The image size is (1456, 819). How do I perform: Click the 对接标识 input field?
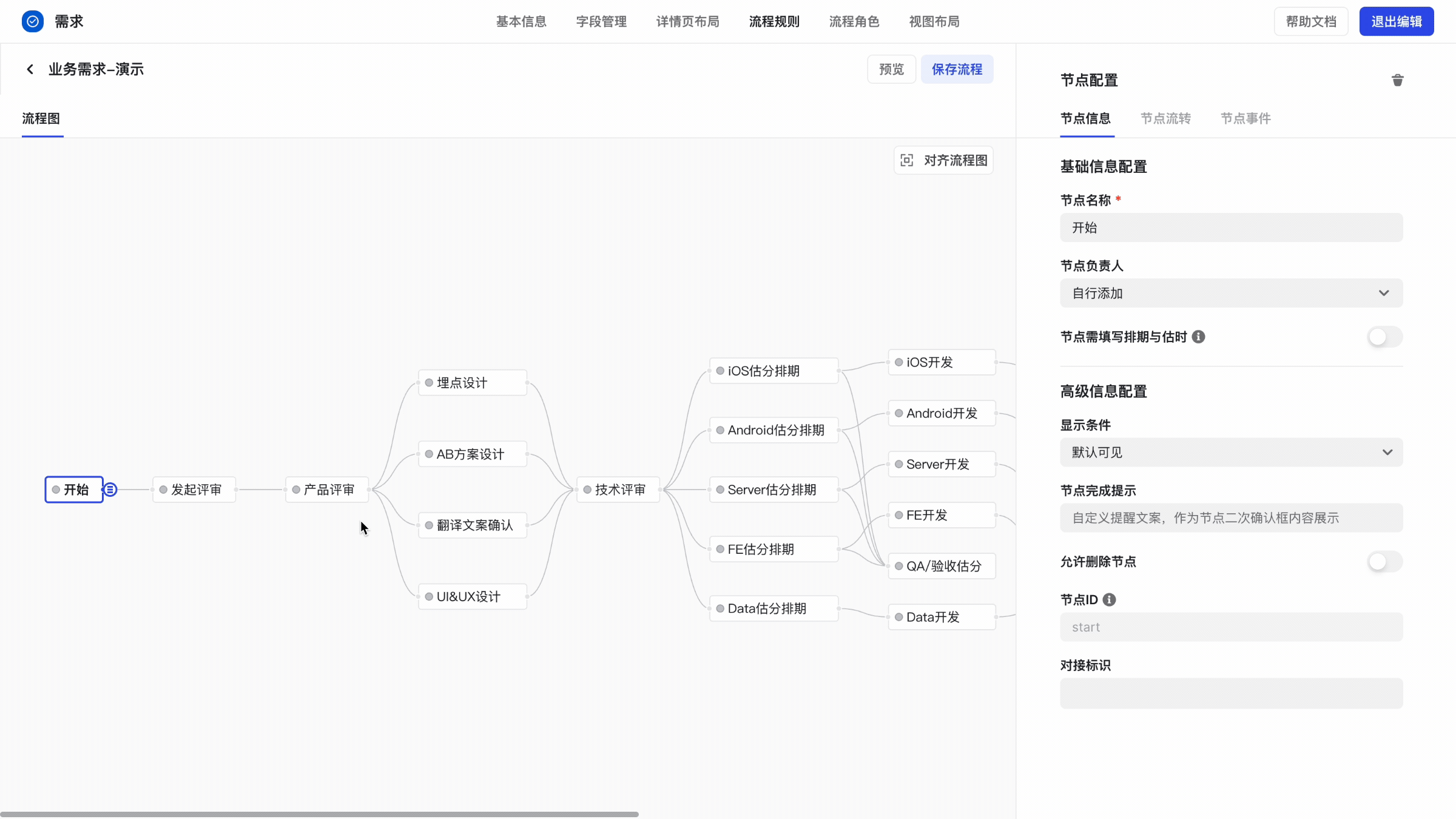click(1231, 693)
